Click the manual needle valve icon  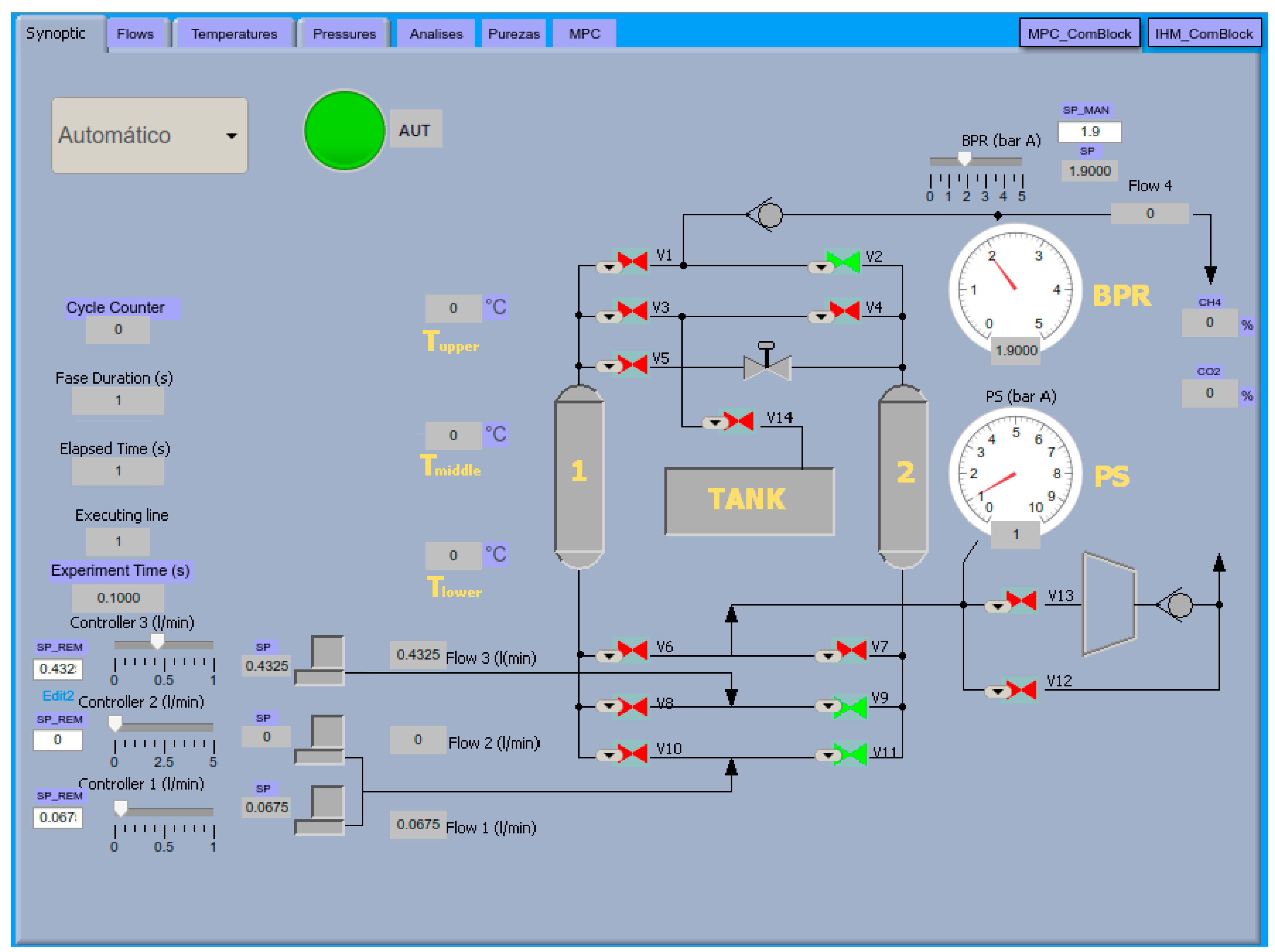click(x=767, y=365)
